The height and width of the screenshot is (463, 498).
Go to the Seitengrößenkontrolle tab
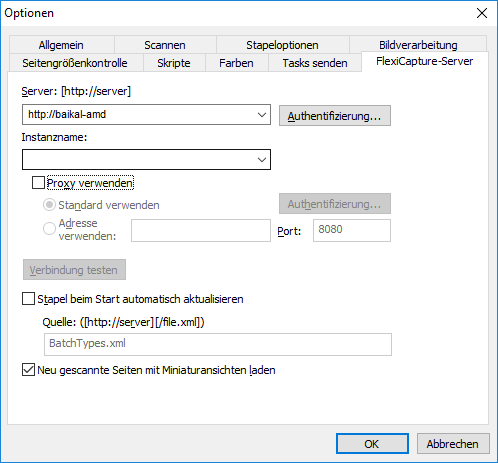(x=75, y=63)
